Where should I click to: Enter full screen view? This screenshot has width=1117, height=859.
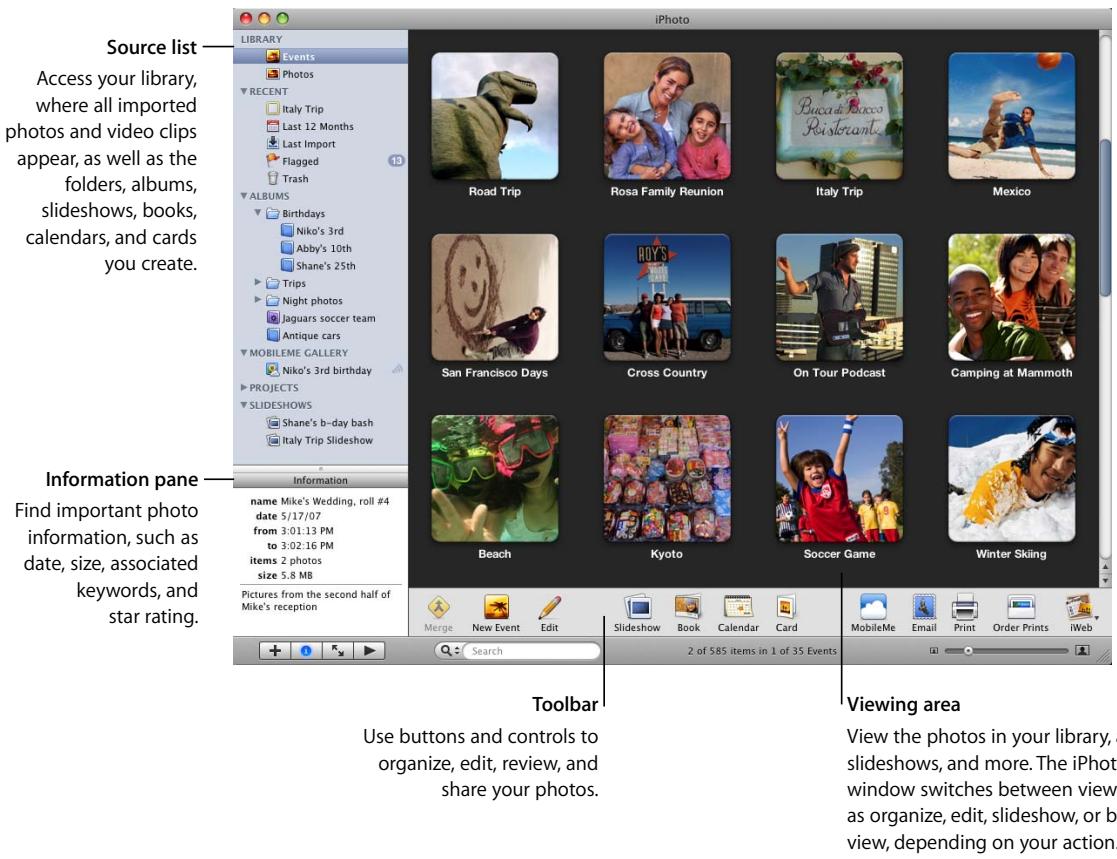338,650
